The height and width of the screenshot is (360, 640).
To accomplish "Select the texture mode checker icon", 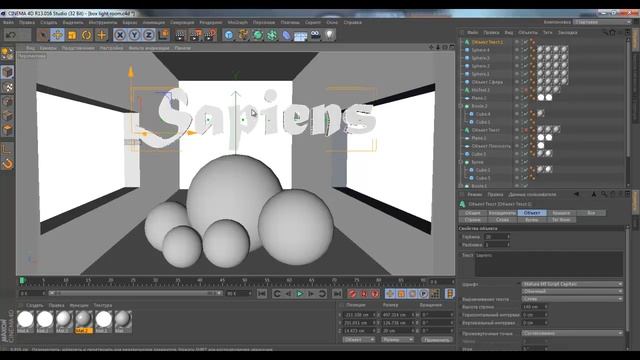I will click(x=7, y=87).
